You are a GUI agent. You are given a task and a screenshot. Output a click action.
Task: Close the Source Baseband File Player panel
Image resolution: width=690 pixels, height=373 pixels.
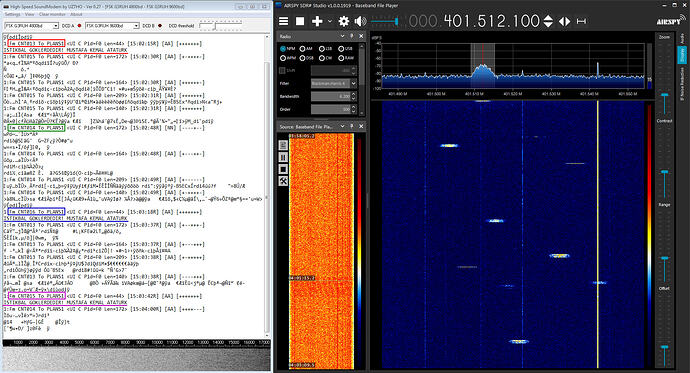361,126
